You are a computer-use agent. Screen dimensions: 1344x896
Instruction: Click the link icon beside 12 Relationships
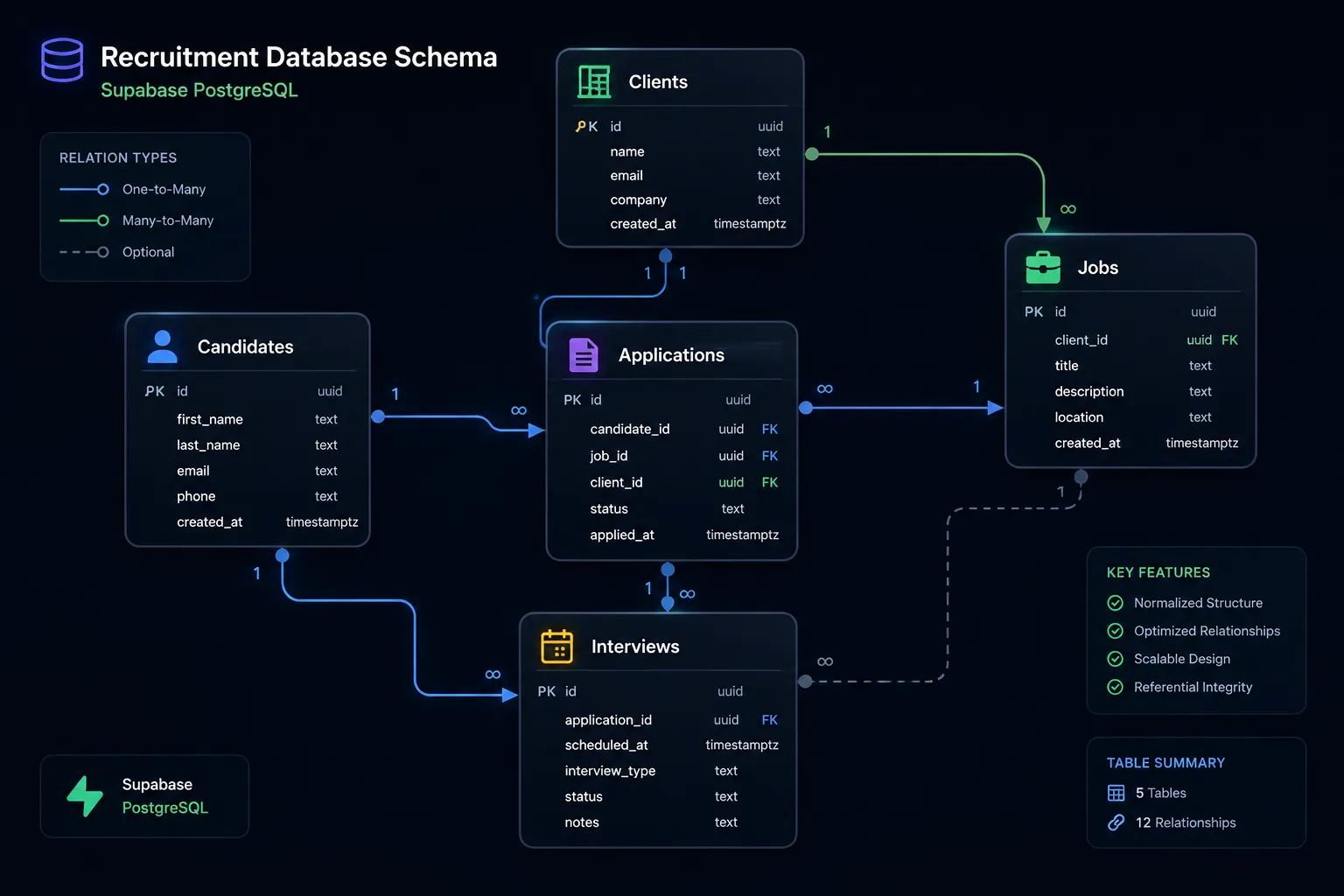pyautogui.click(x=1116, y=822)
